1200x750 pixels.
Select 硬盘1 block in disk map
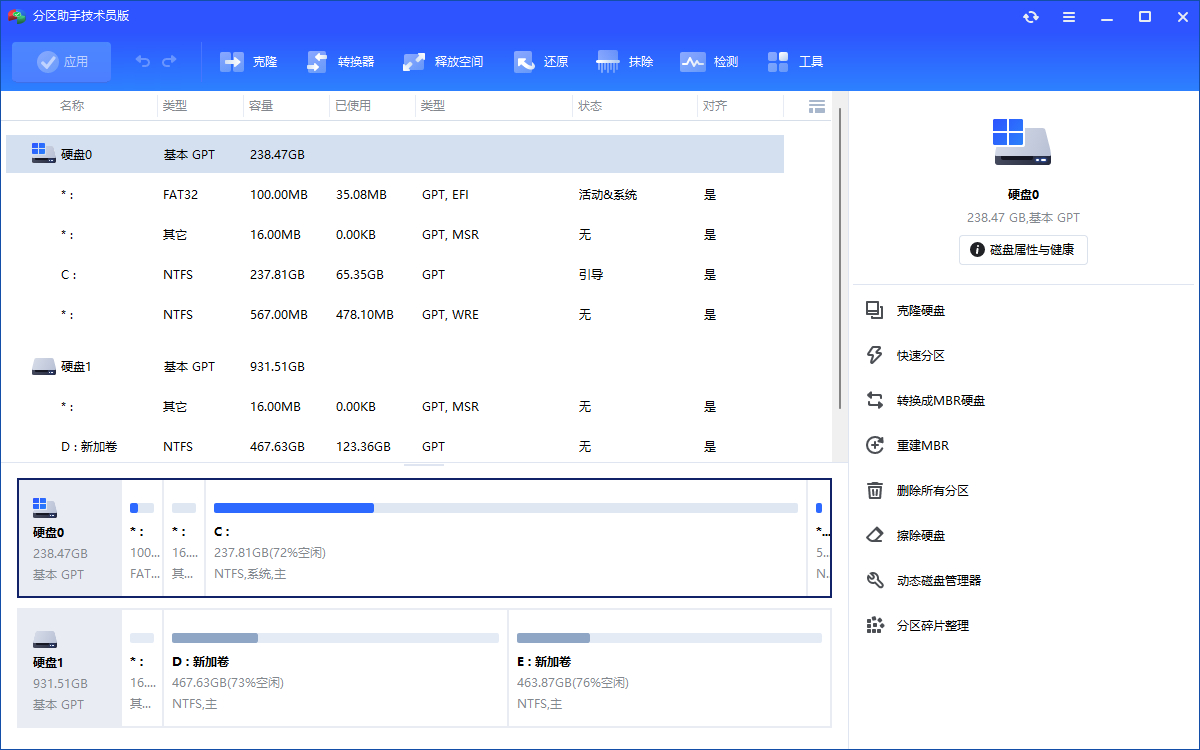point(70,668)
